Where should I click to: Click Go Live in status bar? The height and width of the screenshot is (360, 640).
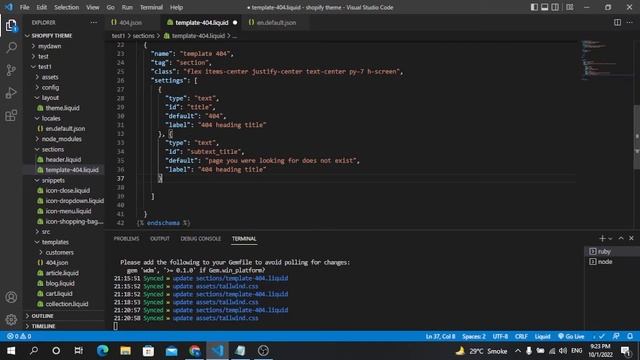(x=571, y=336)
